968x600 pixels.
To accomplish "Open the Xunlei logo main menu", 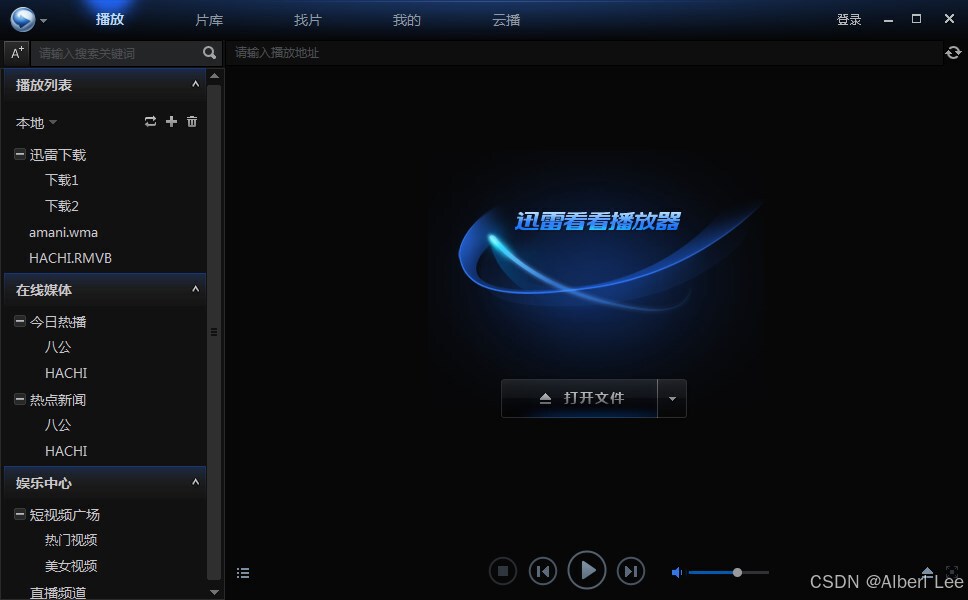I will tap(23, 19).
